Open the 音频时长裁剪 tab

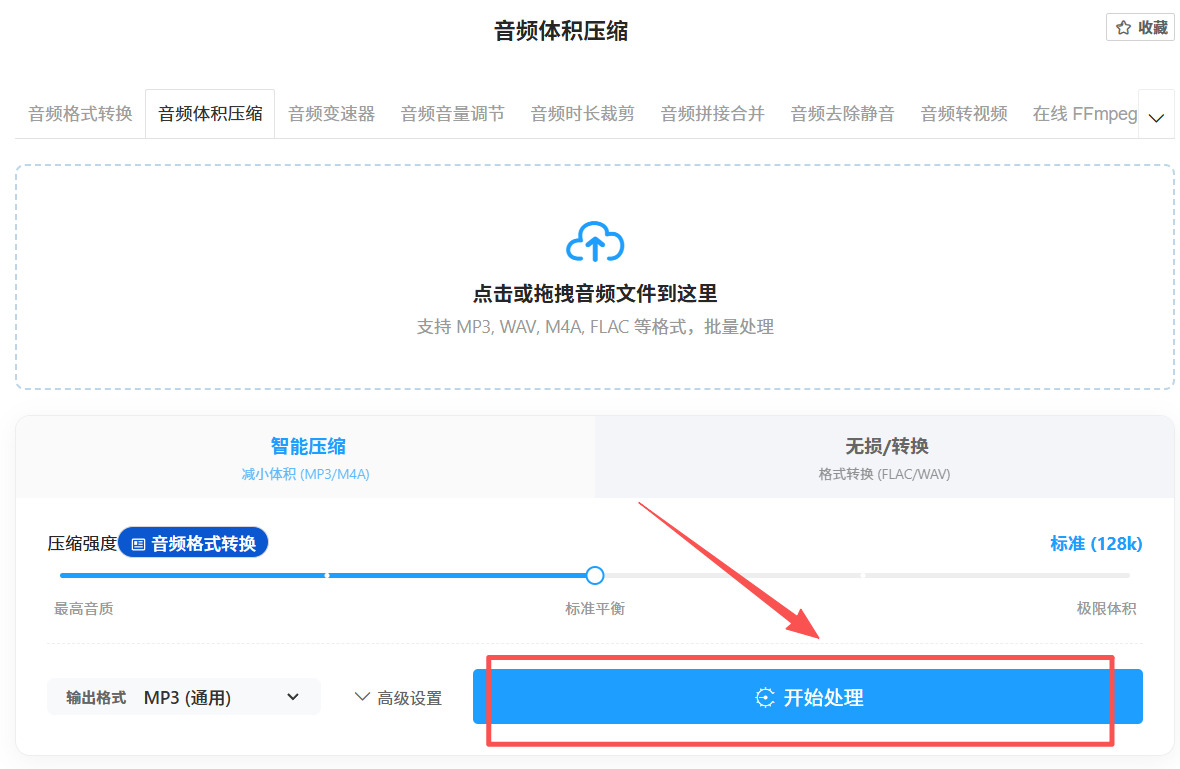click(582, 114)
